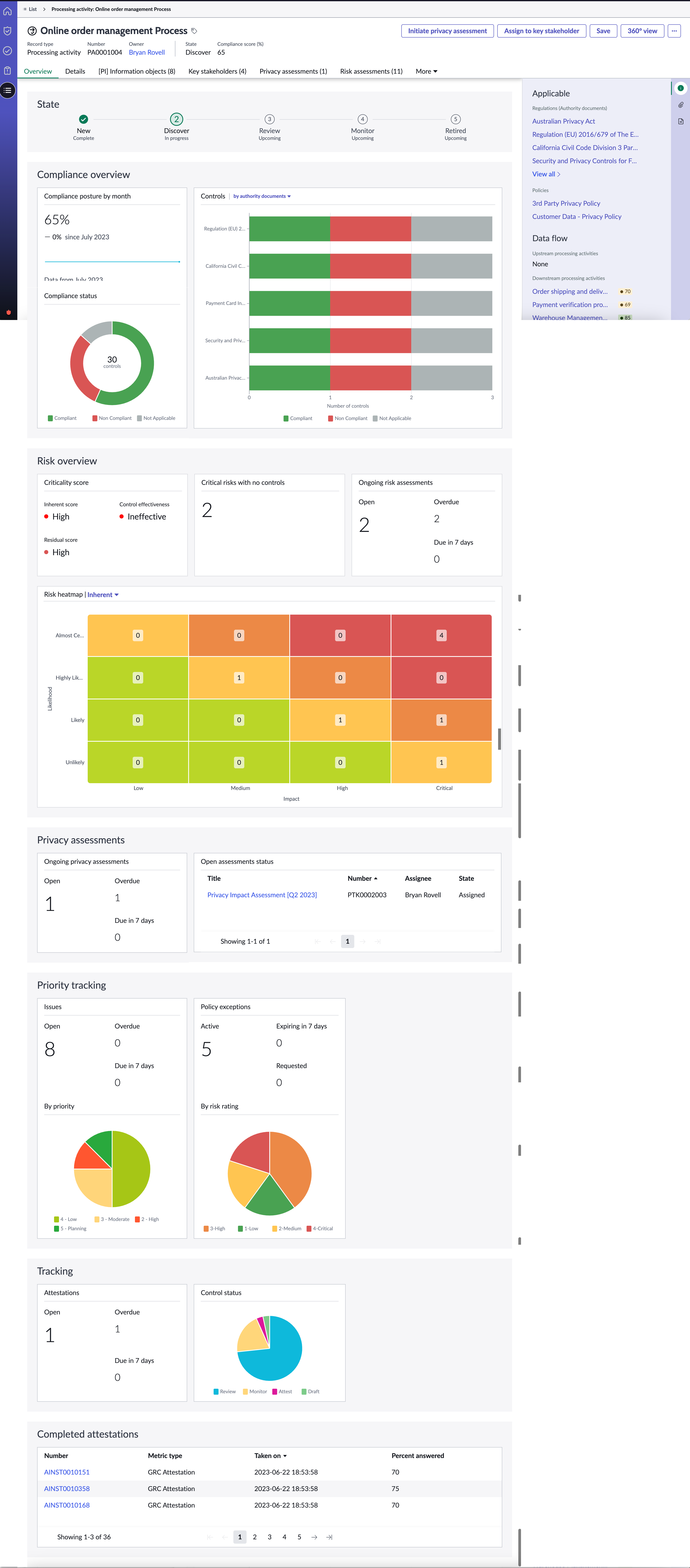This screenshot has width=690, height=1568.
Task: Toggle Monitor legend in Control status pie
Action: [255, 1391]
